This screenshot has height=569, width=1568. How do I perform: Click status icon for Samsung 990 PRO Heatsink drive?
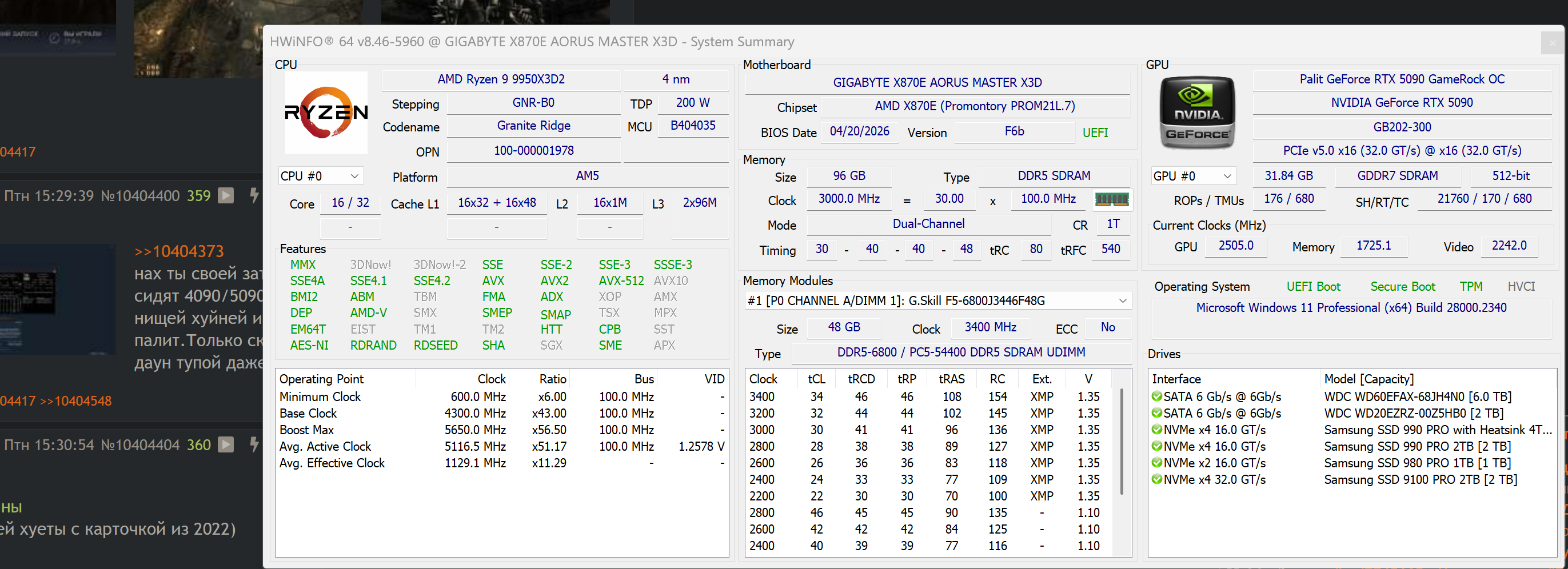[x=1156, y=430]
